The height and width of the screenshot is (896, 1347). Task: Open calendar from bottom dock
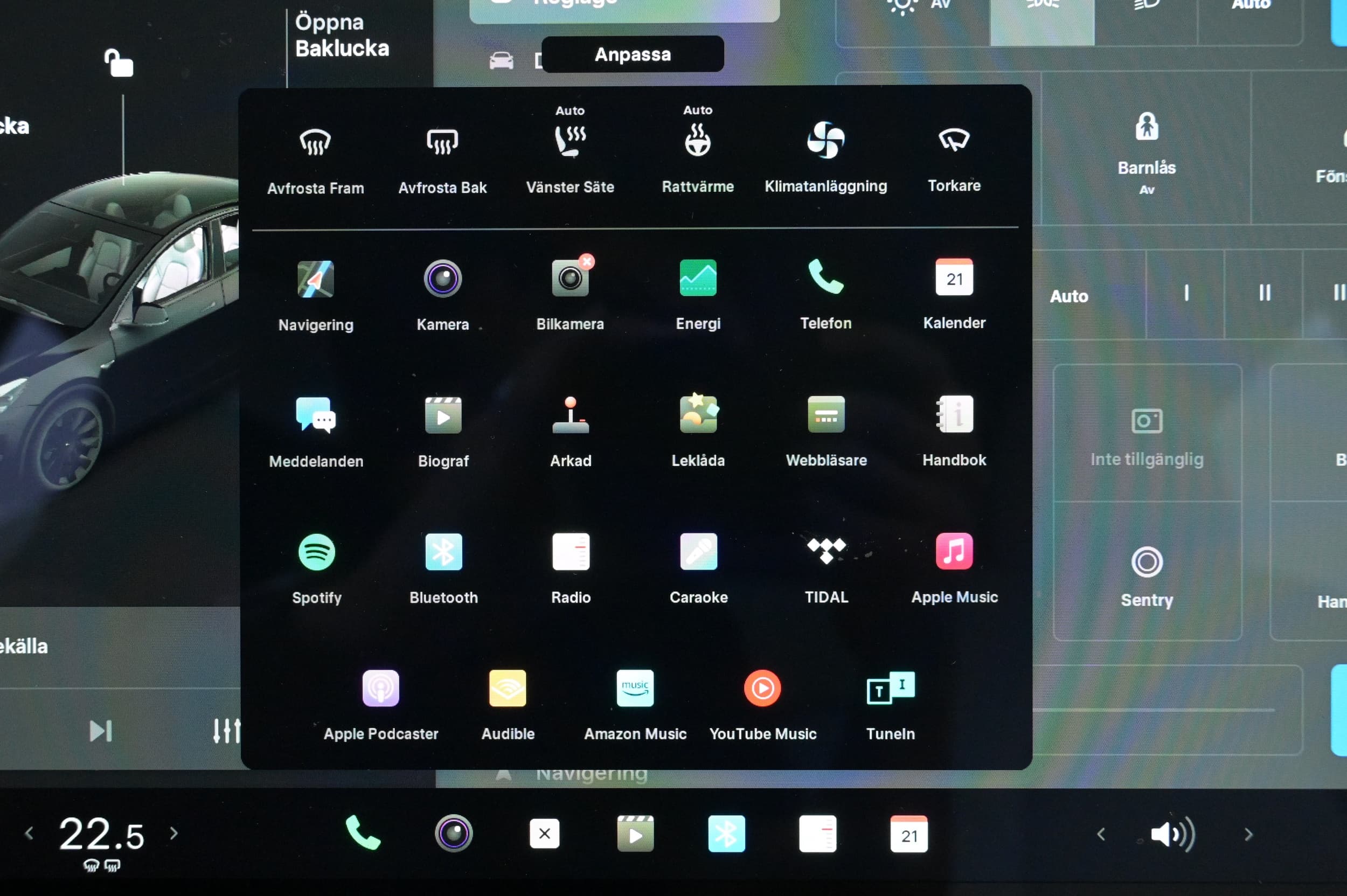click(x=908, y=834)
